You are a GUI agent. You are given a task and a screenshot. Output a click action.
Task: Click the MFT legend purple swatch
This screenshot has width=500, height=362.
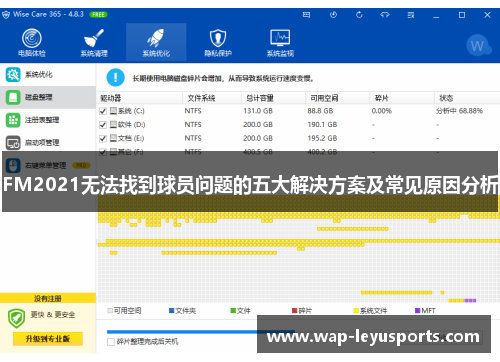(x=418, y=311)
